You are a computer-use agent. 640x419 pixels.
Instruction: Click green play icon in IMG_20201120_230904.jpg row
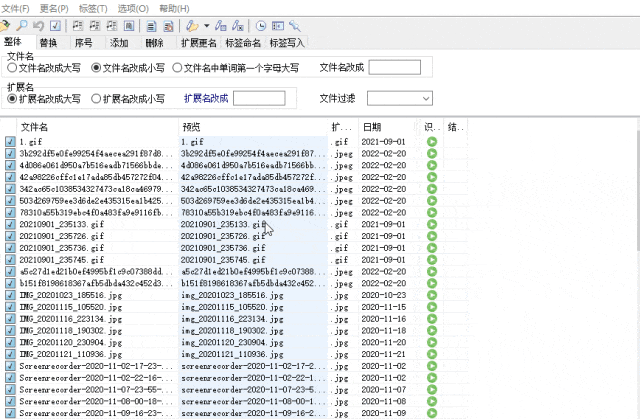(x=432, y=342)
